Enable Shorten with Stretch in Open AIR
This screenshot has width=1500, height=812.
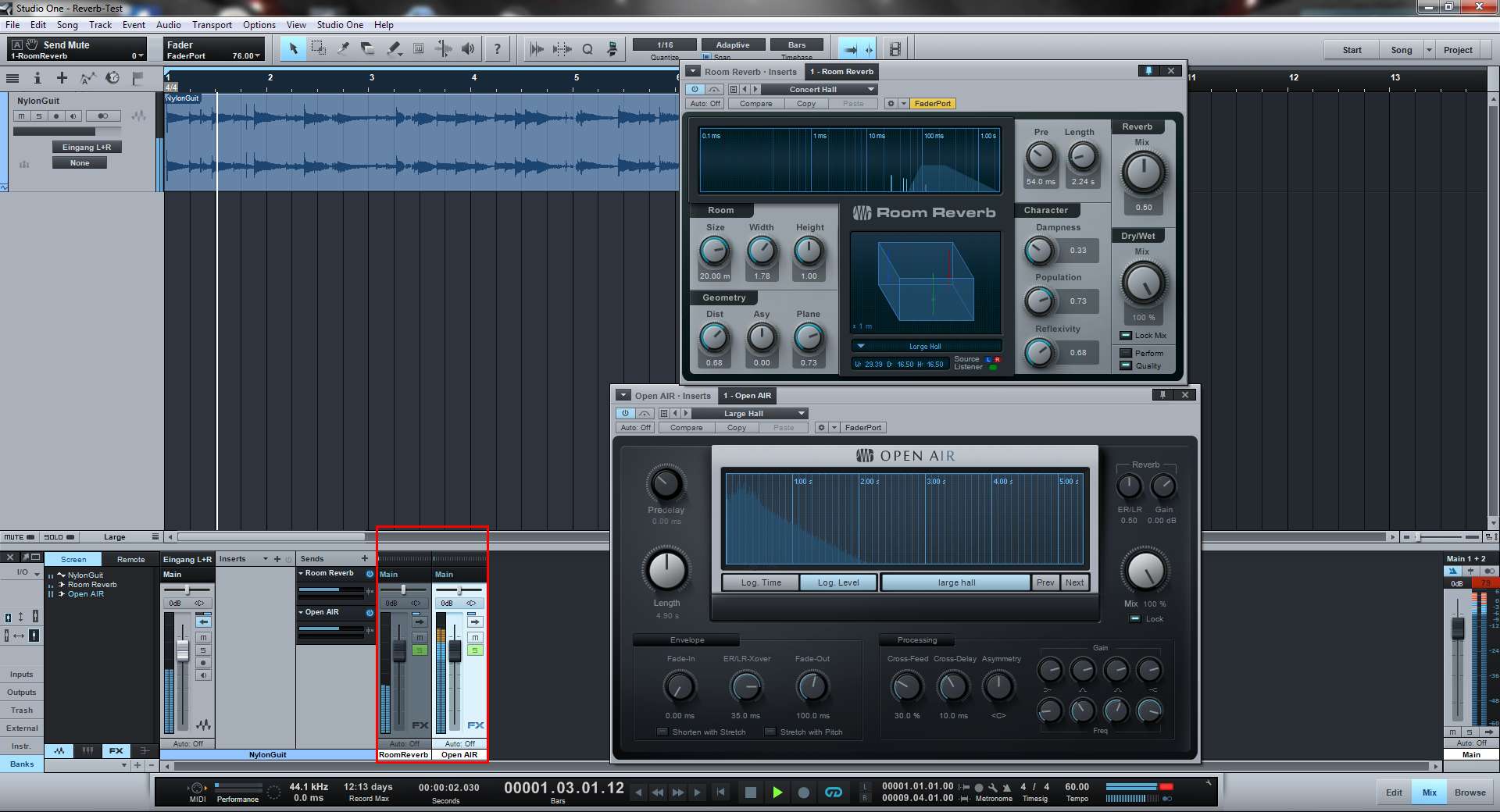click(662, 732)
